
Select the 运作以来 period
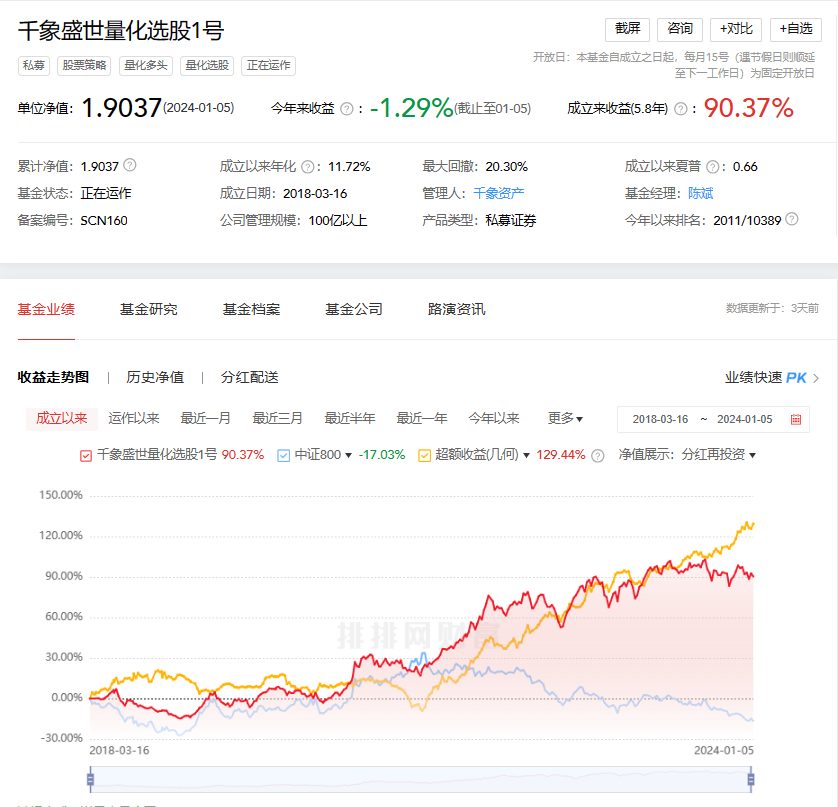(x=134, y=418)
